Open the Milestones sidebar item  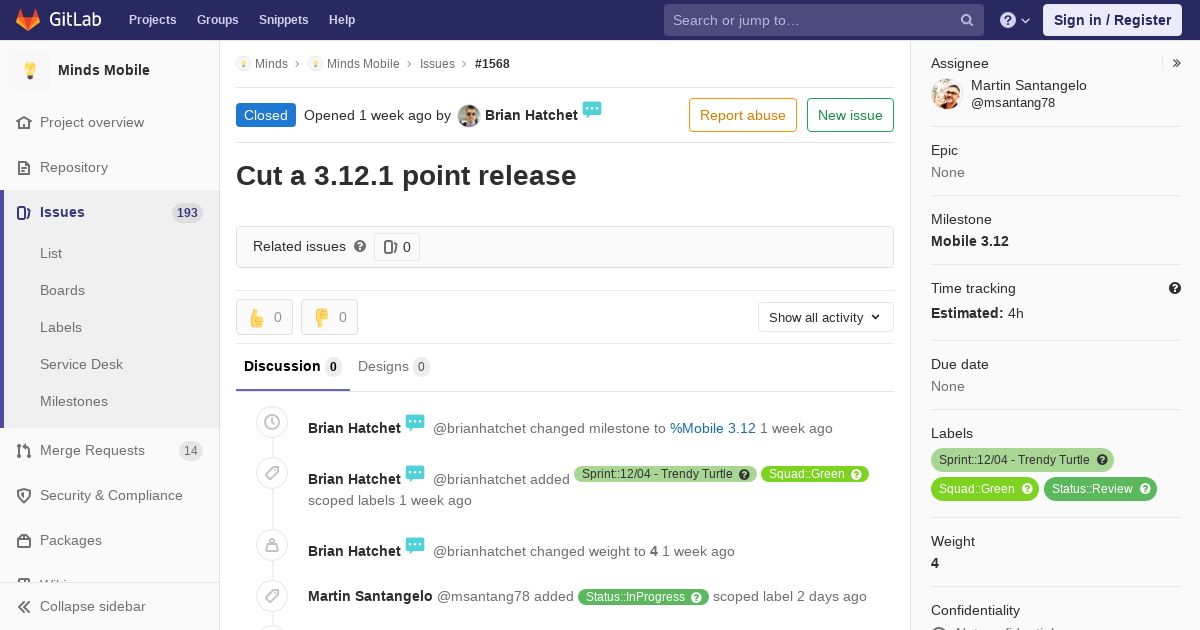(74, 402)
